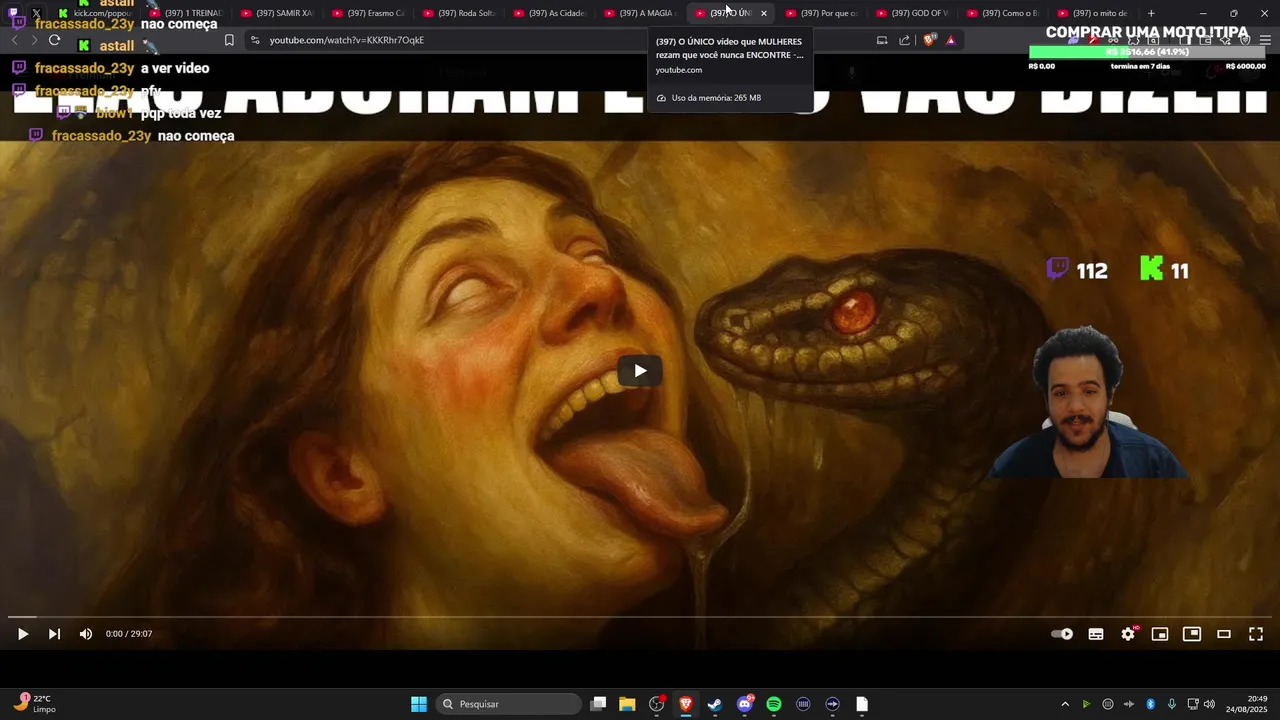Open Brave Rewards triangle icon
This screenshot has height=720, width=1280.
point(950,40)
